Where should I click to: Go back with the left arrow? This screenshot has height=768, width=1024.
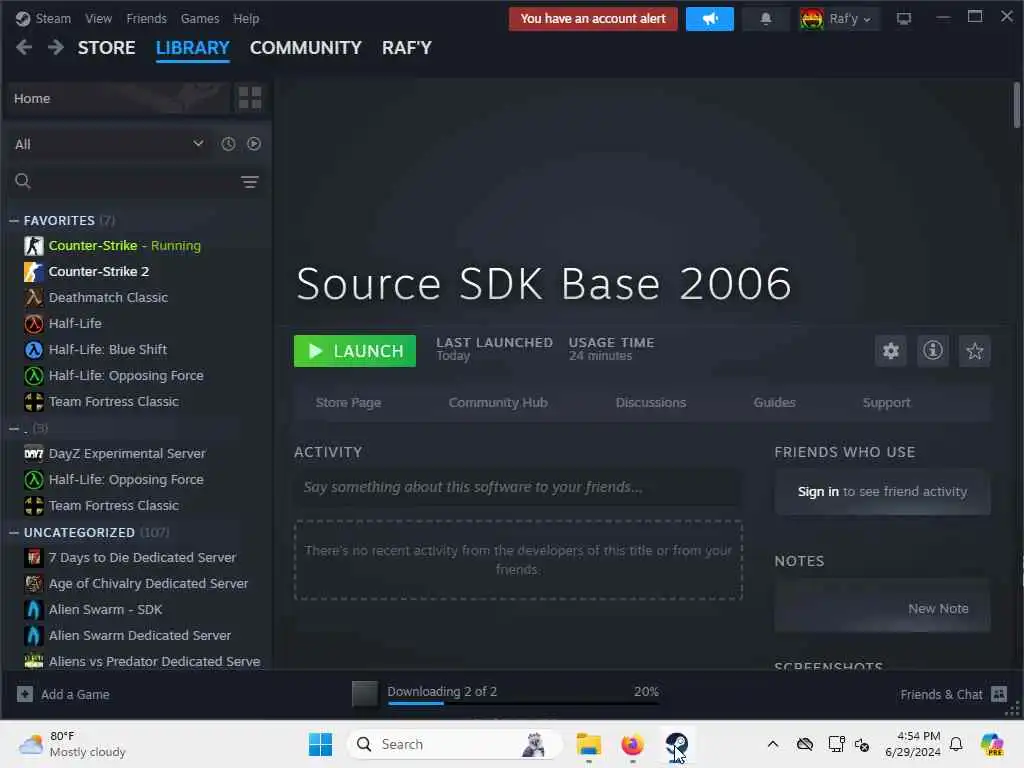24,48
